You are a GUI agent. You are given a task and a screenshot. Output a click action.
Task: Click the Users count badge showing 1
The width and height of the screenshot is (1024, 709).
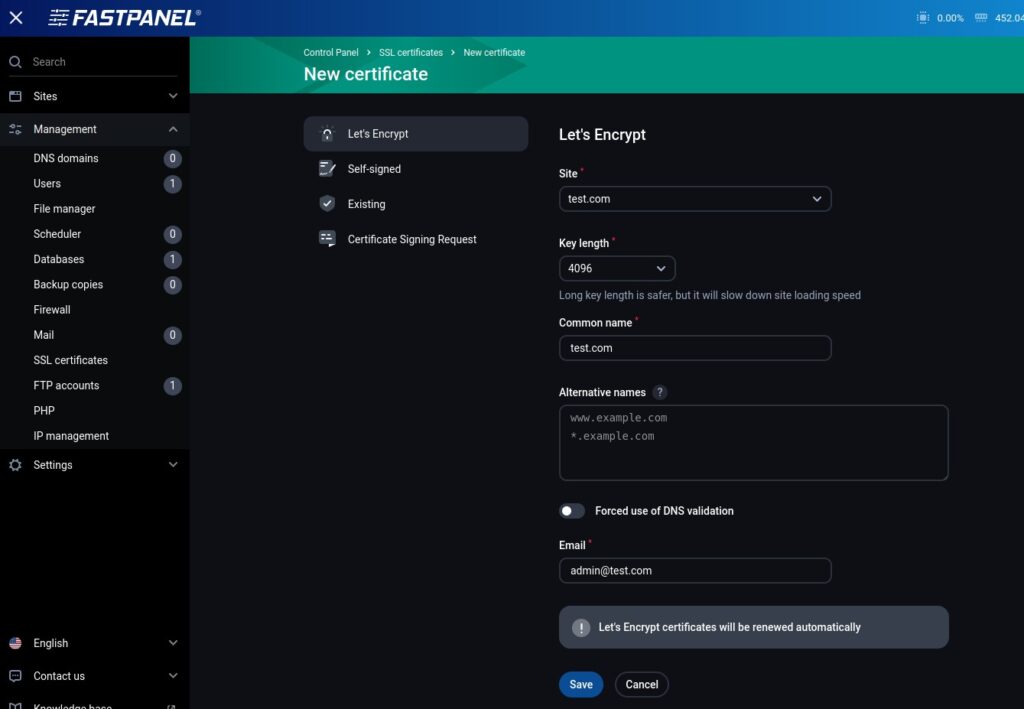pos(172,183)
